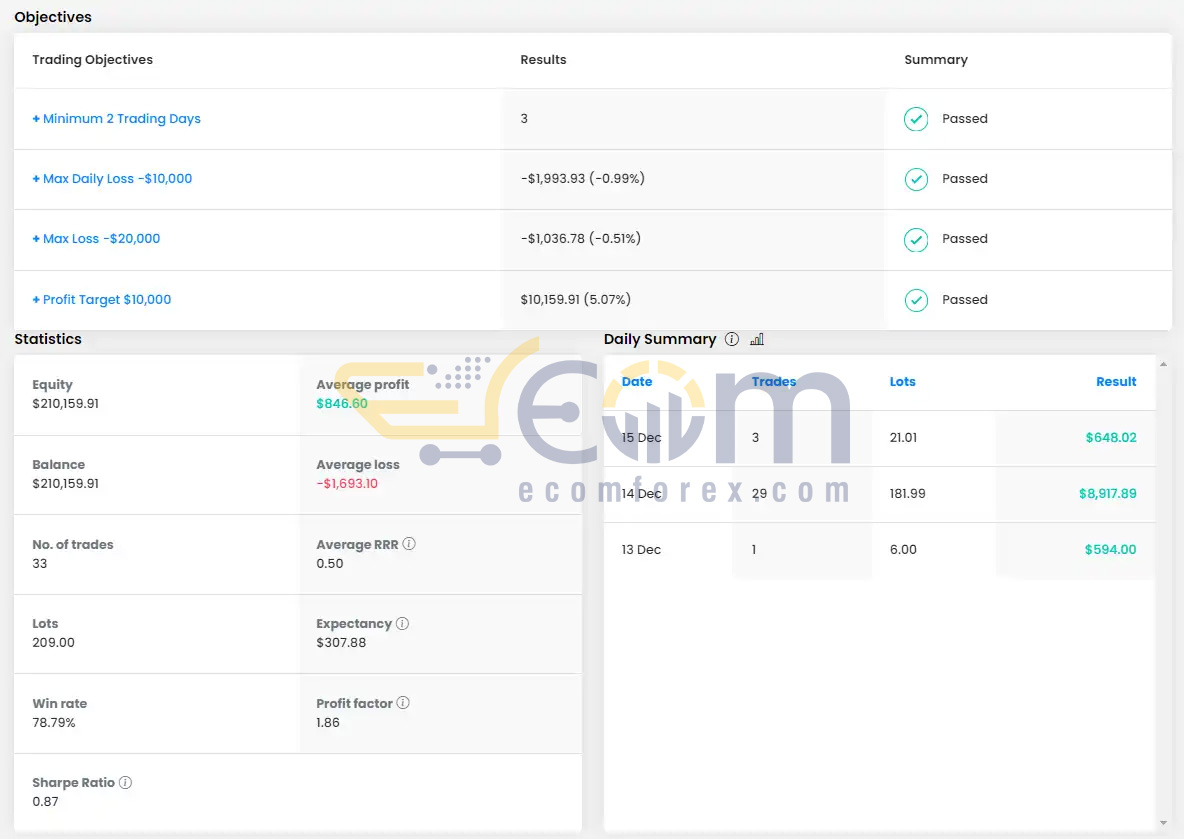Click the Passed checkmark for Profit Target
The height and width of the screenshot is (839, 1184).
click(916, 300)
